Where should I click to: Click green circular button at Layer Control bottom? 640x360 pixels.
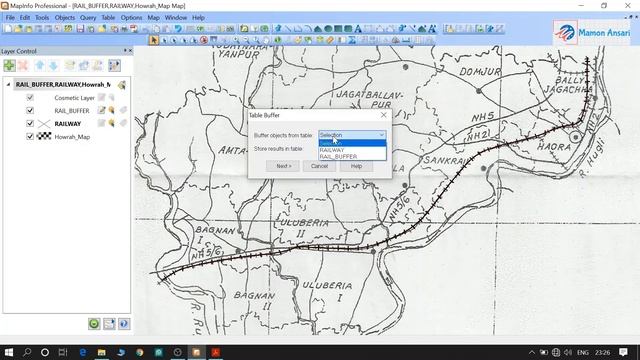94,324
